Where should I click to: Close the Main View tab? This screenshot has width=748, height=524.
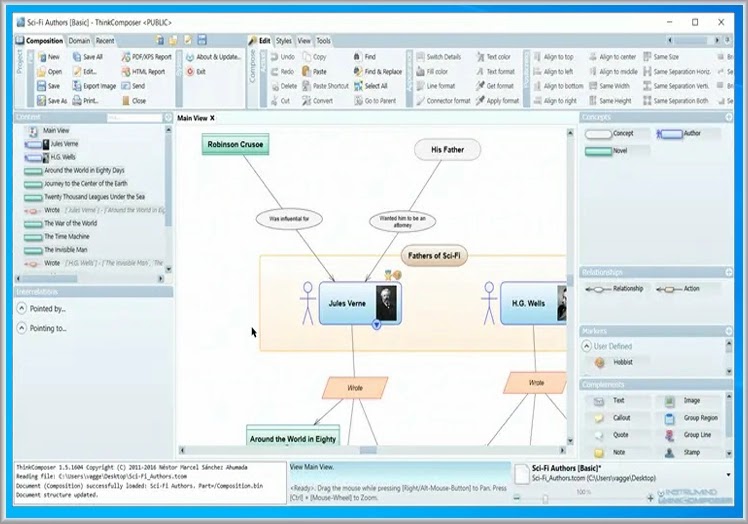coord(212,118)
